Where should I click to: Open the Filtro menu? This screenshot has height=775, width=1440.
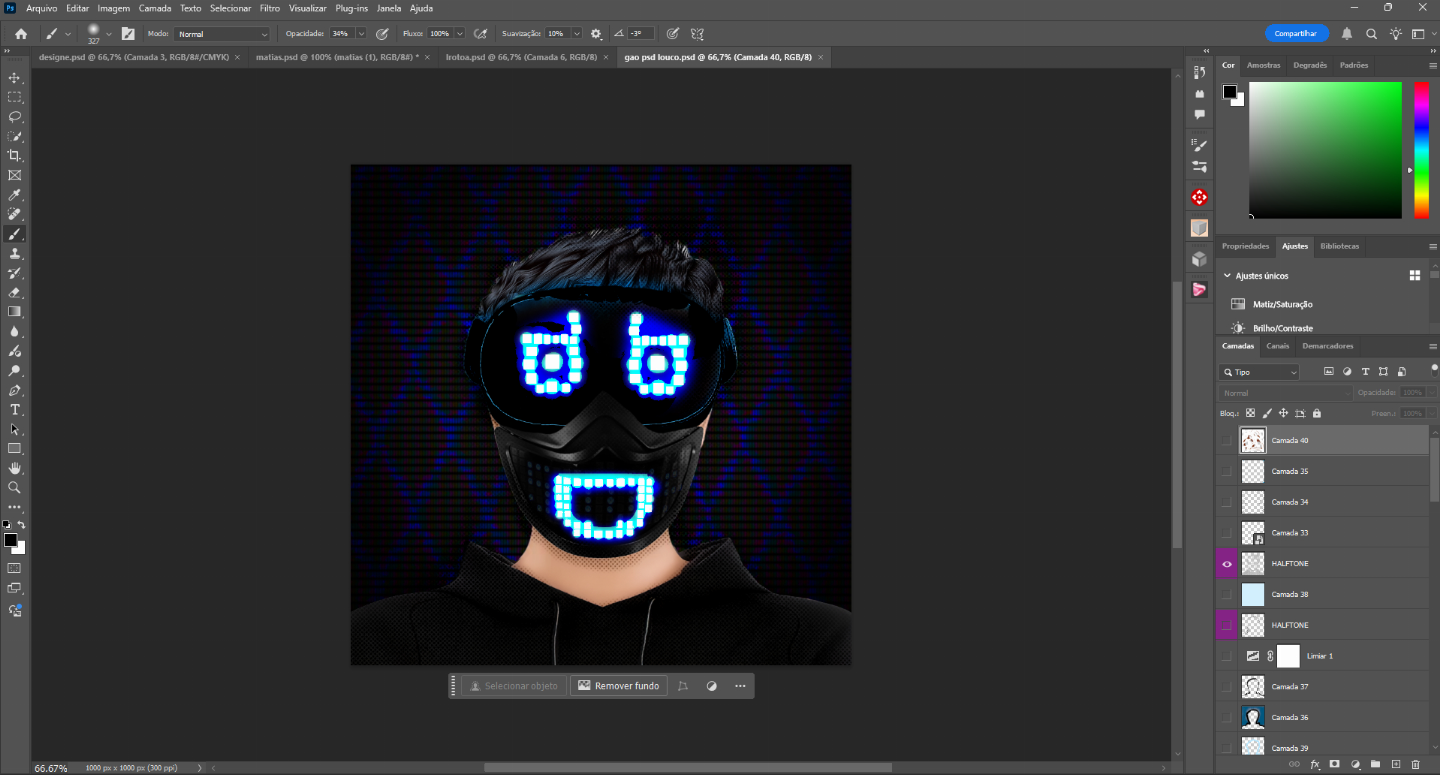(270, 8)
